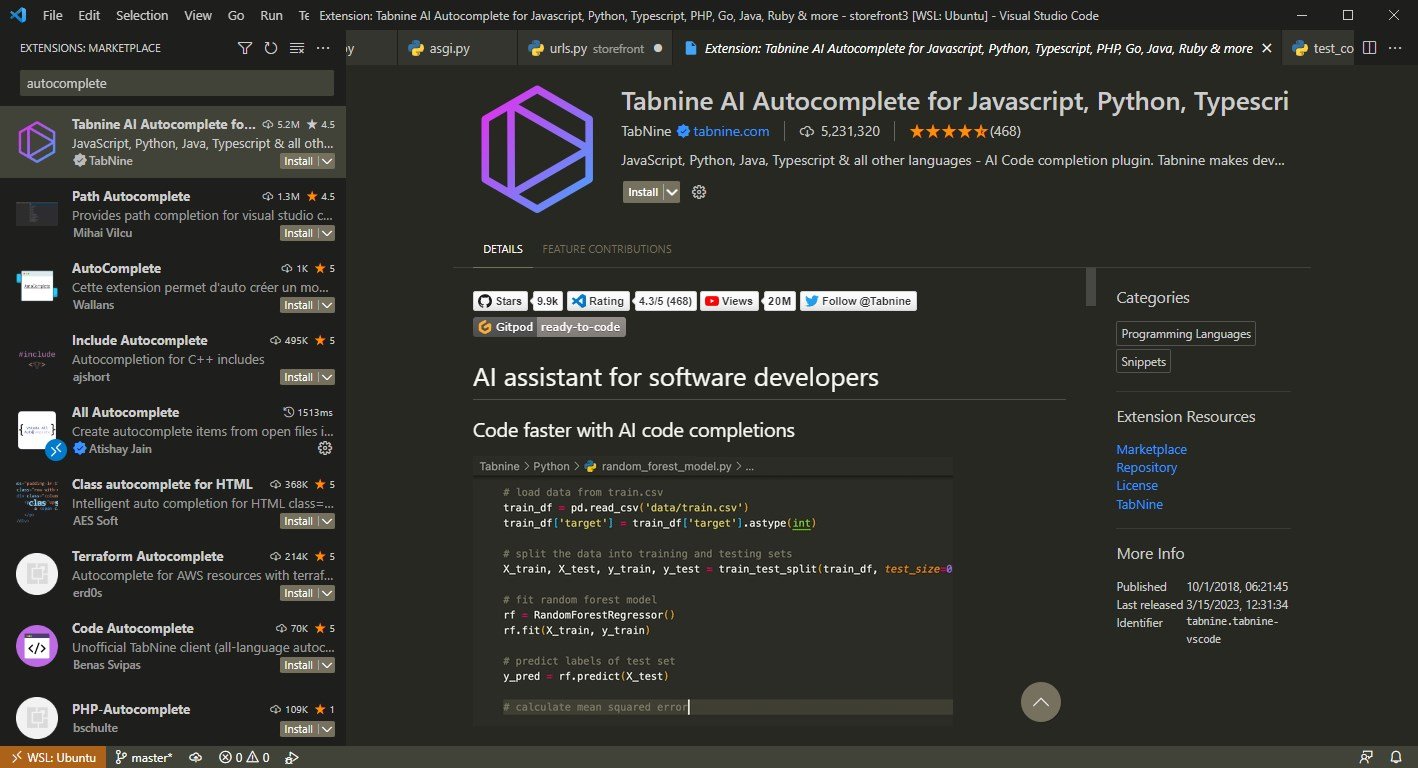Open the Go menu
This screenshot has width=1418, height=768.
click(236, 16)
